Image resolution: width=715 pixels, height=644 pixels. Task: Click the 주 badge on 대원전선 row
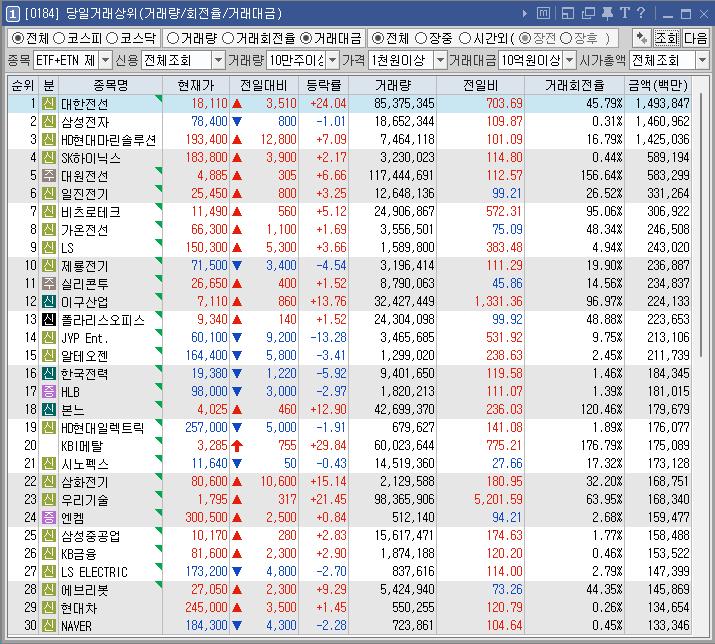tap(49, 176)
